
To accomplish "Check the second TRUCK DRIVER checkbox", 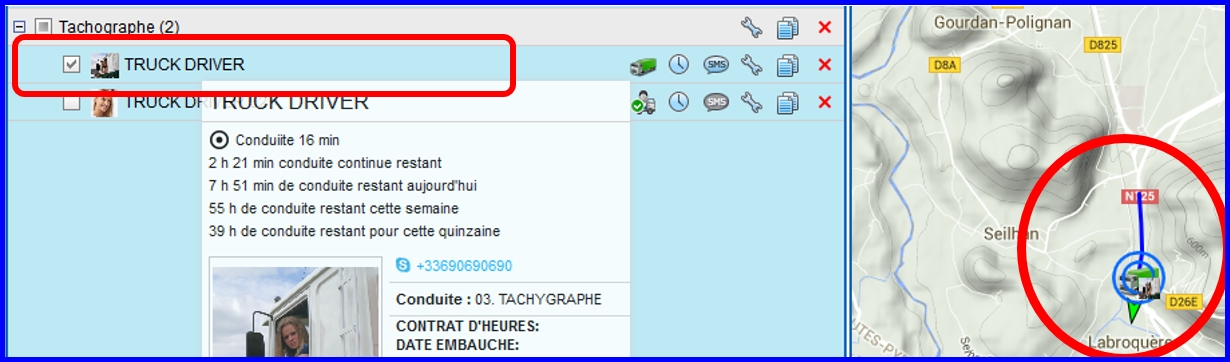I will (71, 102).
